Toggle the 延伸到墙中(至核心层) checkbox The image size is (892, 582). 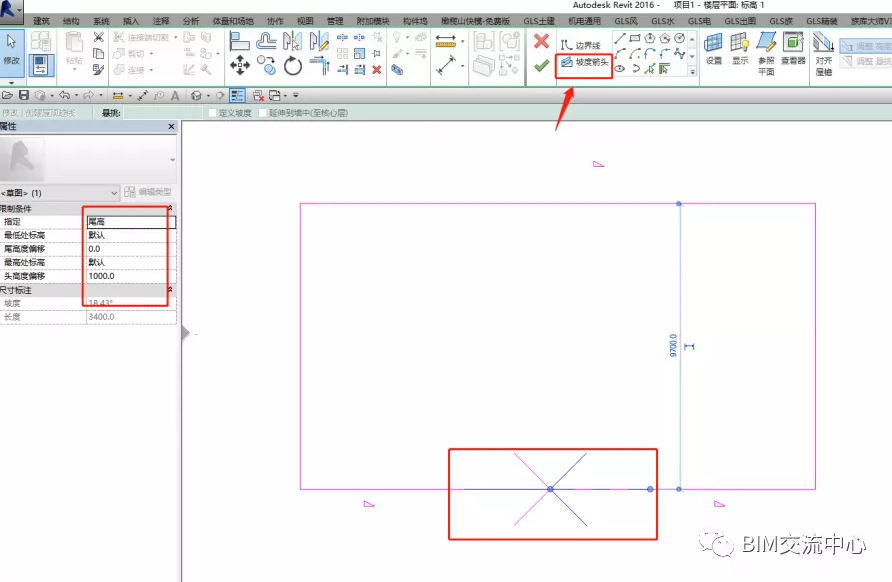point(262,113)
